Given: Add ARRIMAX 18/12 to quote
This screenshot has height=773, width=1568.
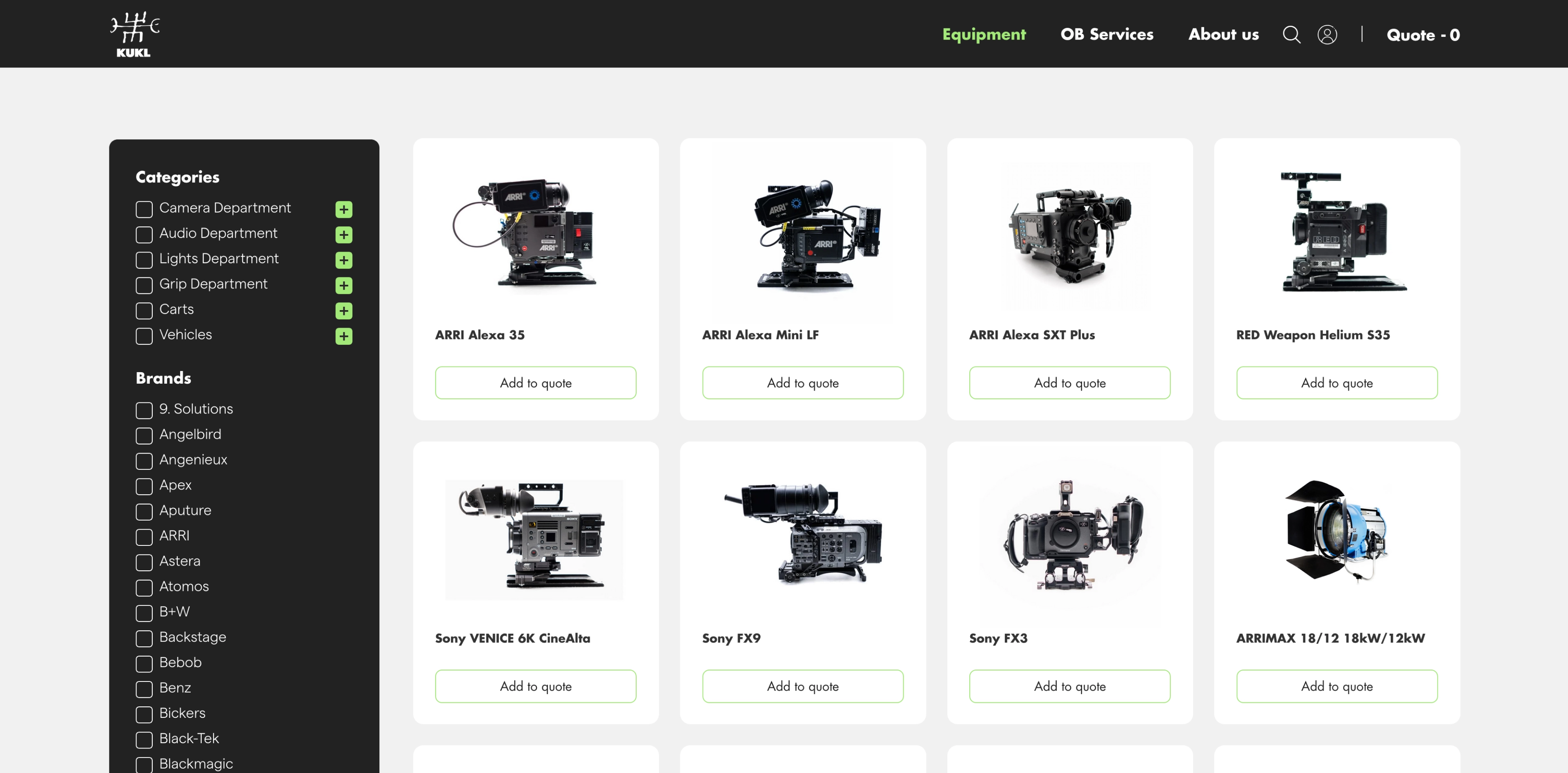Looking at the screenshot, I should pyautogui.click(x=1337, y=686).
